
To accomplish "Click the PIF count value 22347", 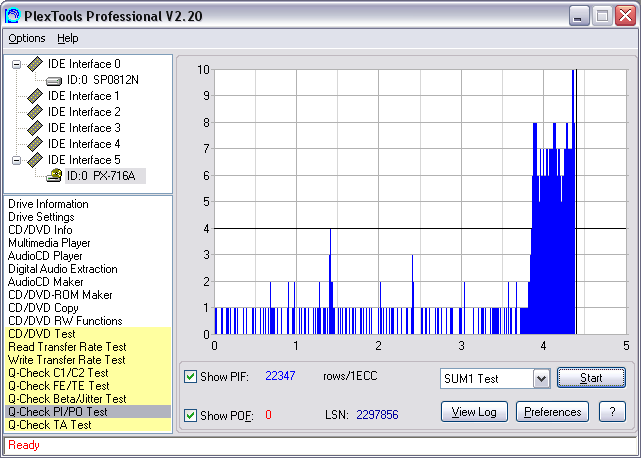I will pos(280,376).
